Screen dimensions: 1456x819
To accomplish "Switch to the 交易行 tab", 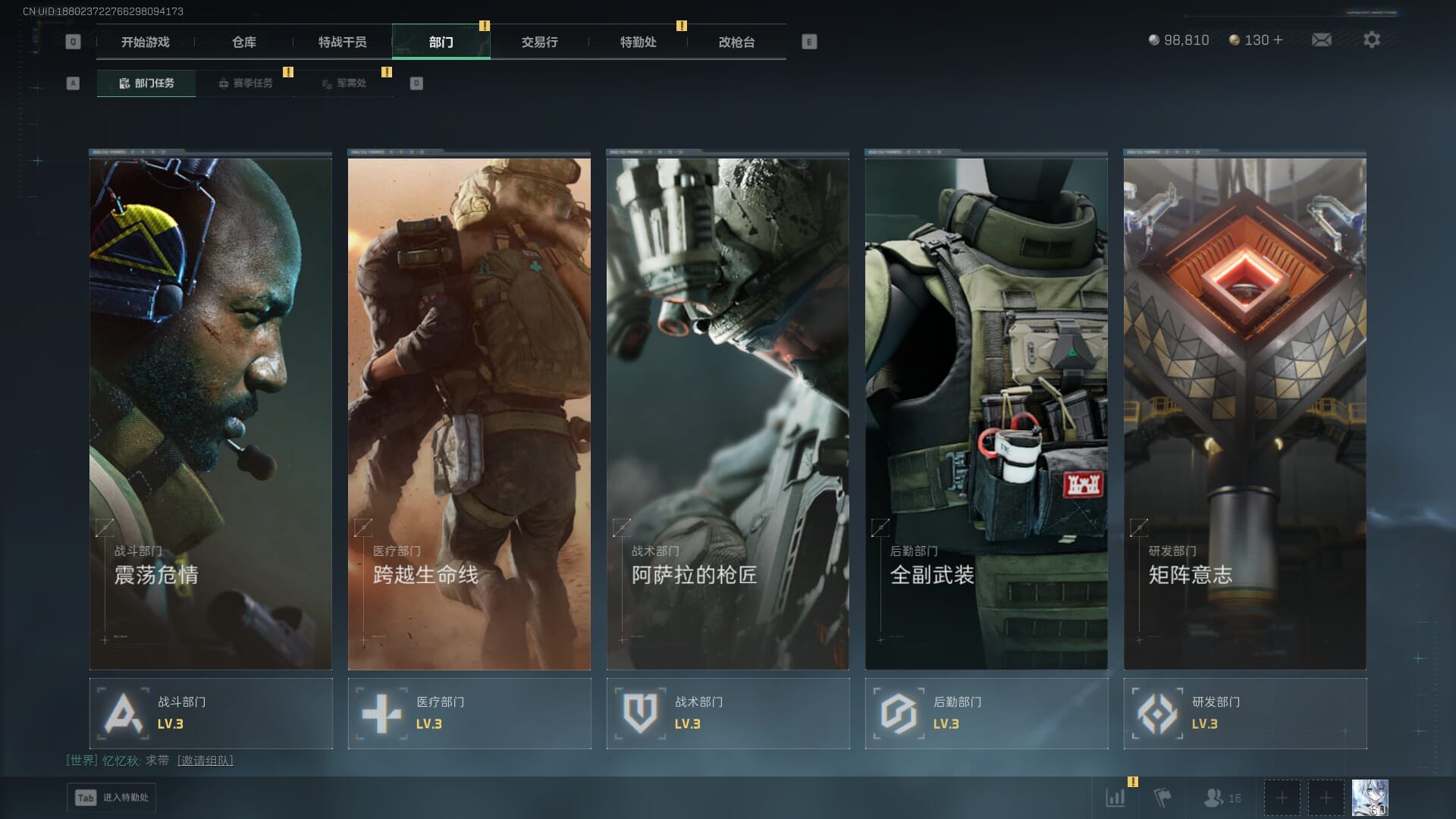I will (x=539, y=42).
